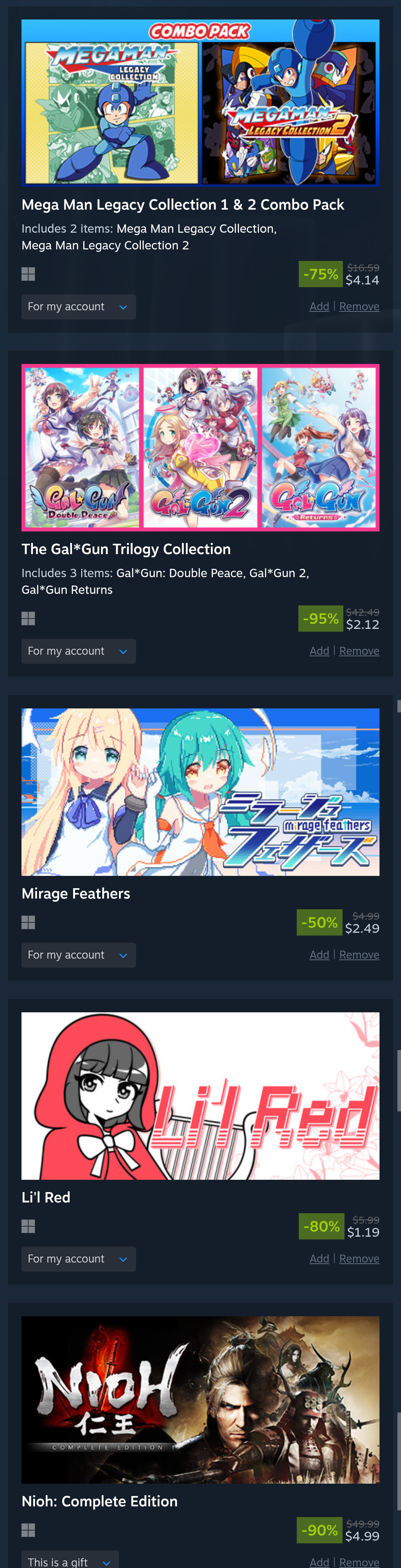Expand 'For my account' dropdown for Li'l Red
The width and height of the screenshot is (401, 1568).
[78, 1259]
